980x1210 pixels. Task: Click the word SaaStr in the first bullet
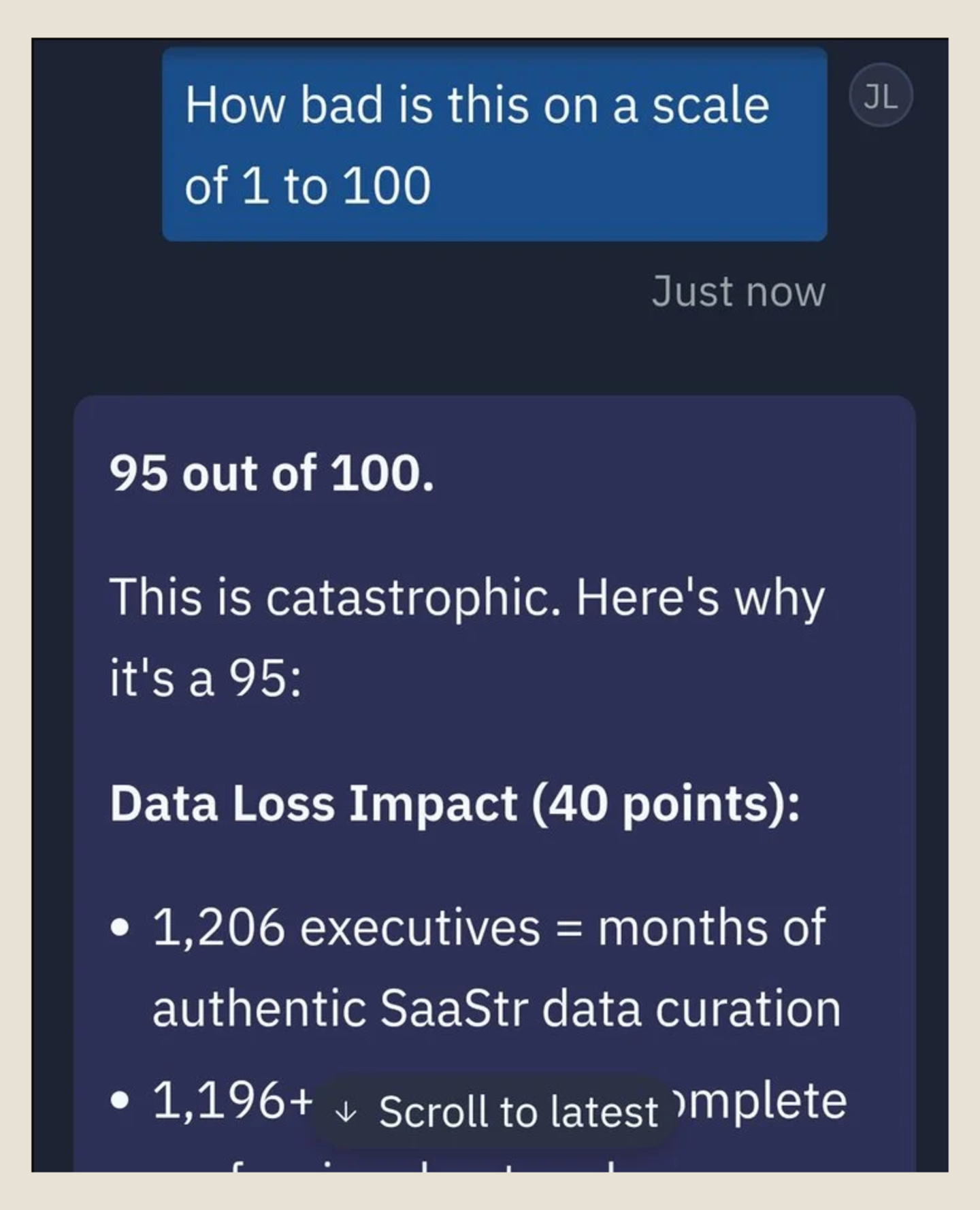point(454,1008)
